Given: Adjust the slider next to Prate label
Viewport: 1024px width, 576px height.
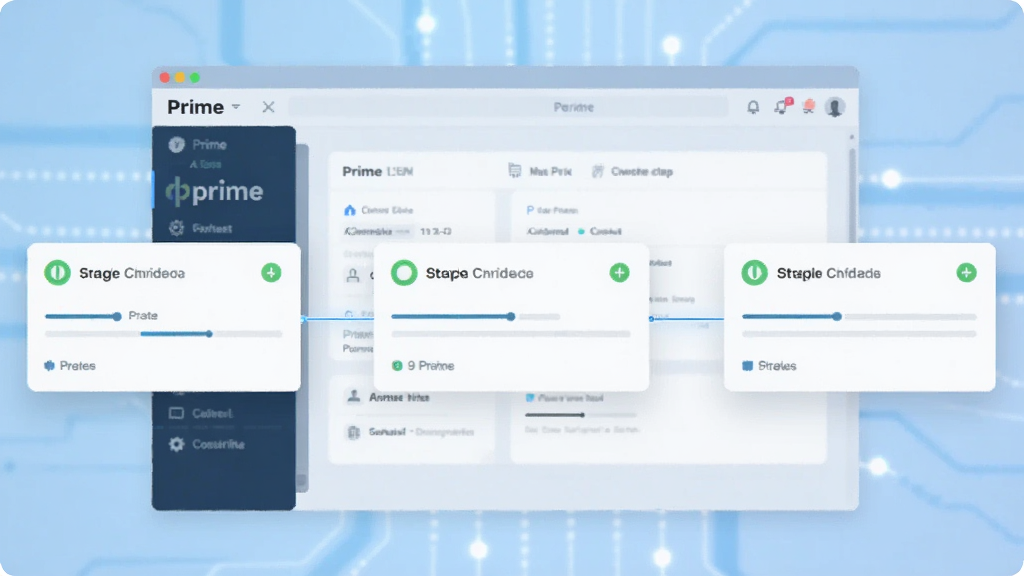Looking at the screenshot, I should coord(83,316).
